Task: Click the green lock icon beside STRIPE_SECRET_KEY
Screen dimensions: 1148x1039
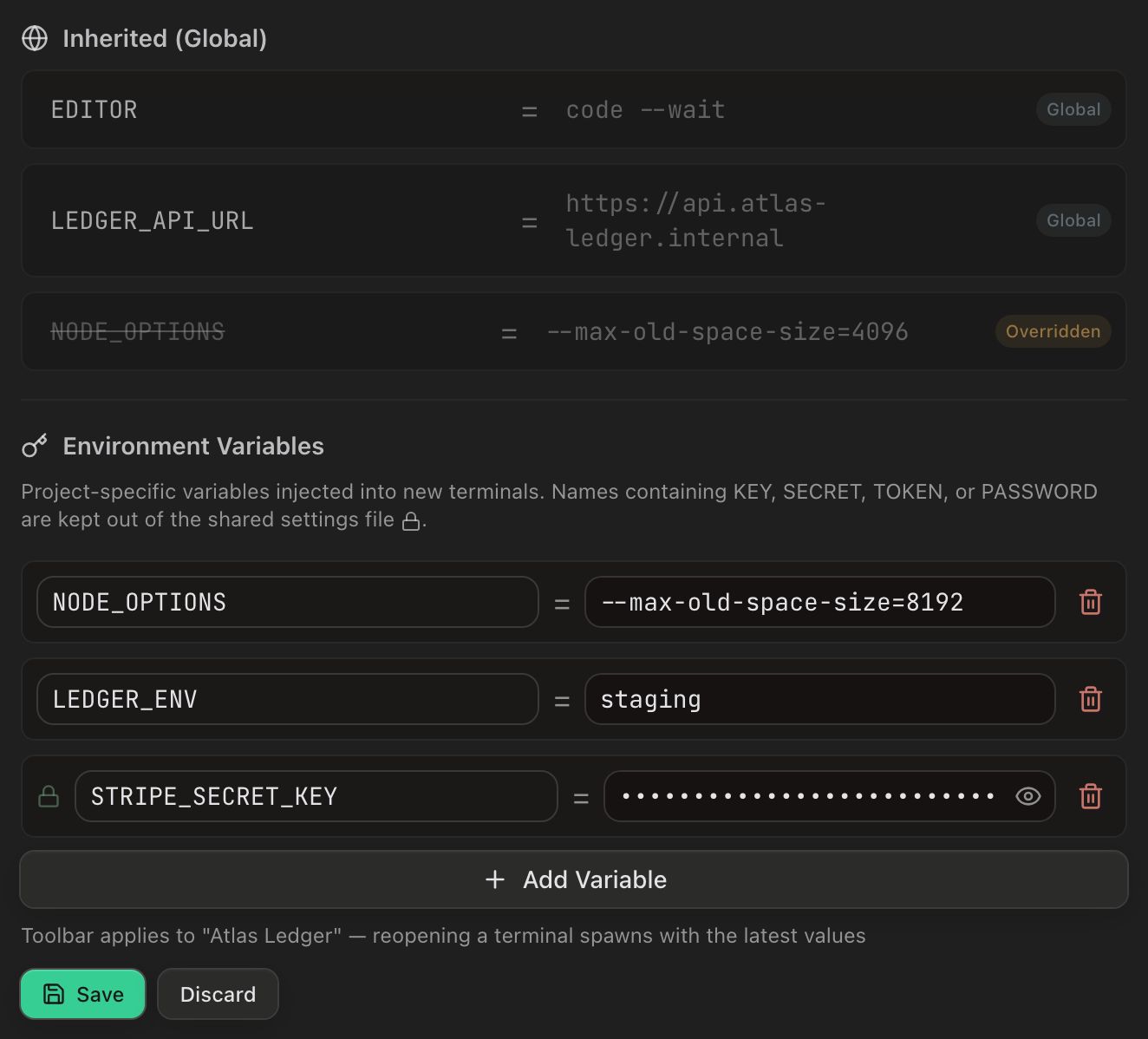Action: [x=49, y=796]
